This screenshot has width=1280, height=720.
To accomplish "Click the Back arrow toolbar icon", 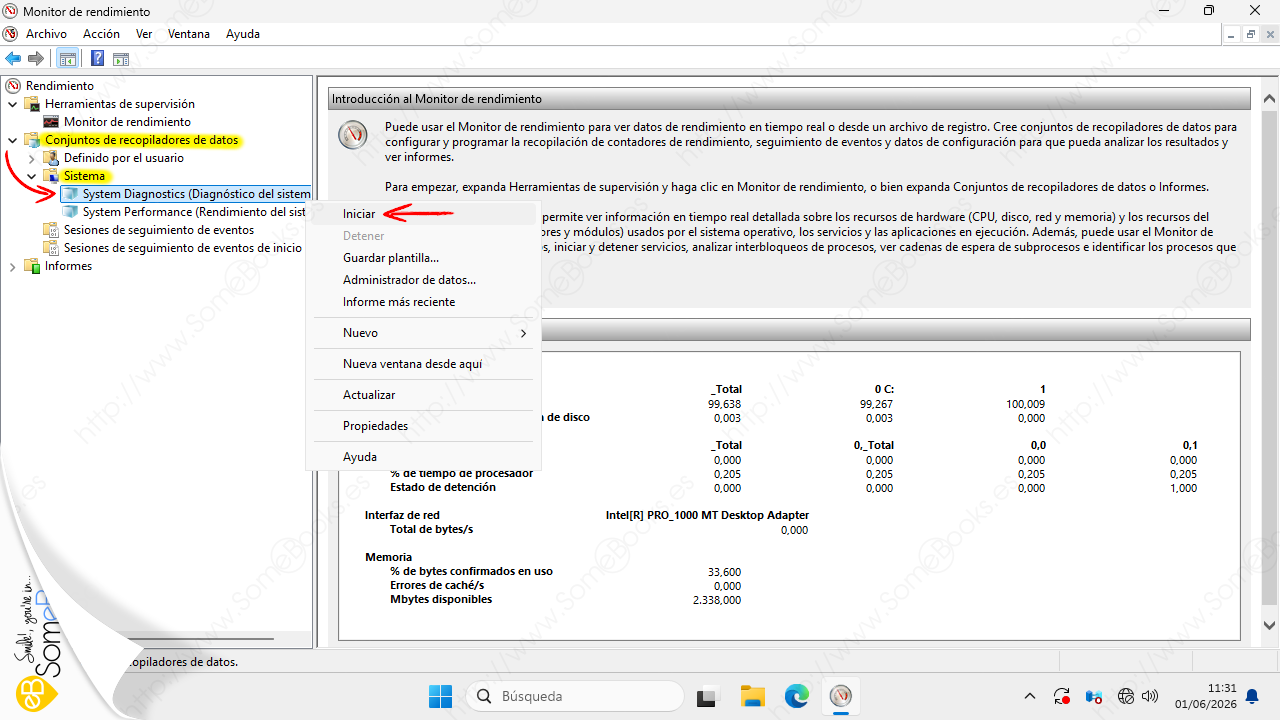I will (13, 58).
